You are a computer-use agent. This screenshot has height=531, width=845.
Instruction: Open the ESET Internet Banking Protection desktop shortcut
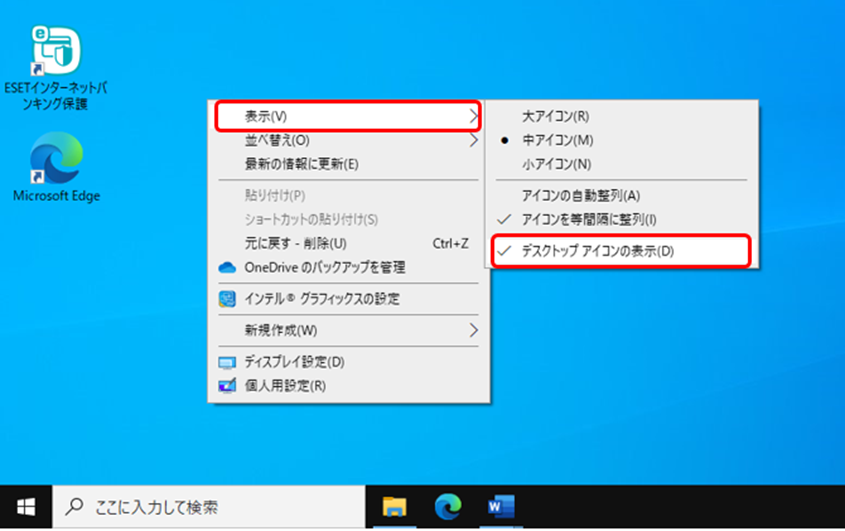[x=56, y=67]
